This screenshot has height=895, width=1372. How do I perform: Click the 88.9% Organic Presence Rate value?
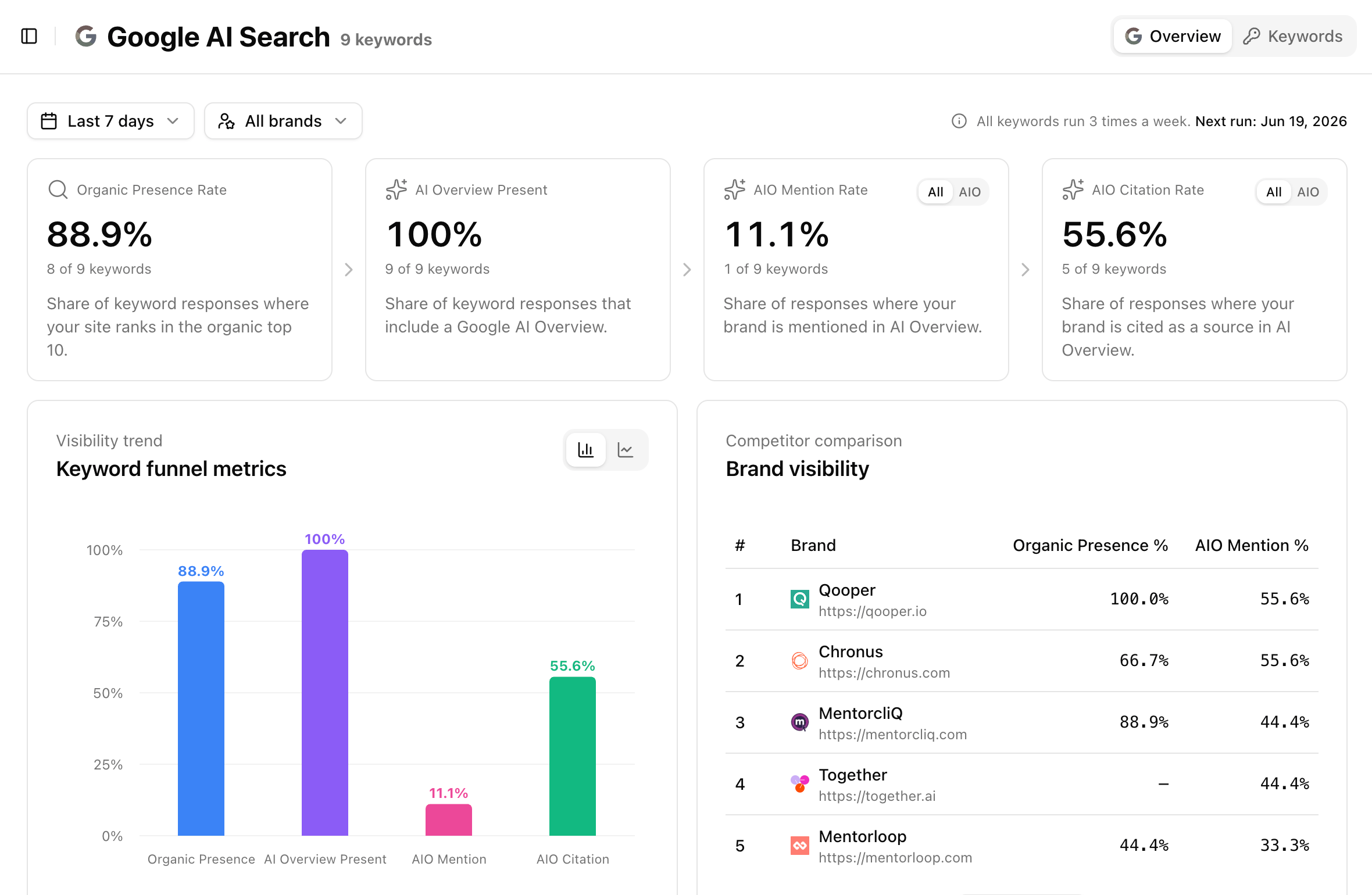click(99, 235)
